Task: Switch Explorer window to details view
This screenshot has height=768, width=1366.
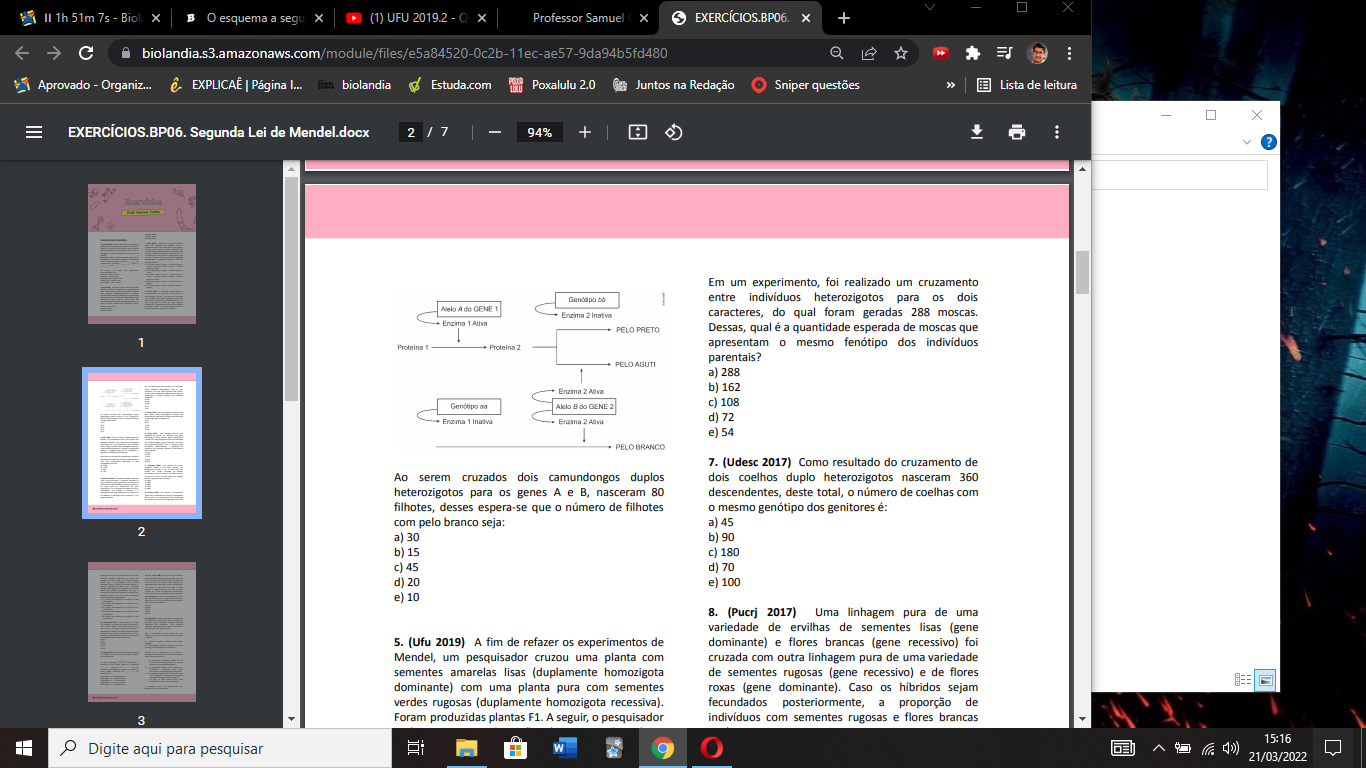Action: pos(1243,680)
